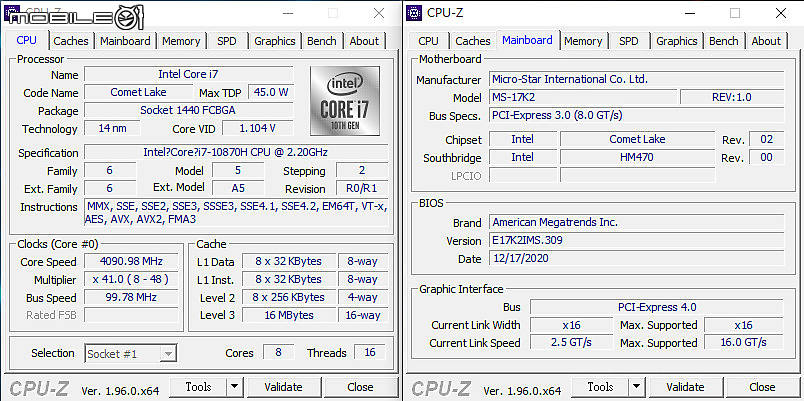The width and height of the screenshot is (804, 401).
Task: Click Validate button in left CPU-Z window
Action: (x=283, y=387)
